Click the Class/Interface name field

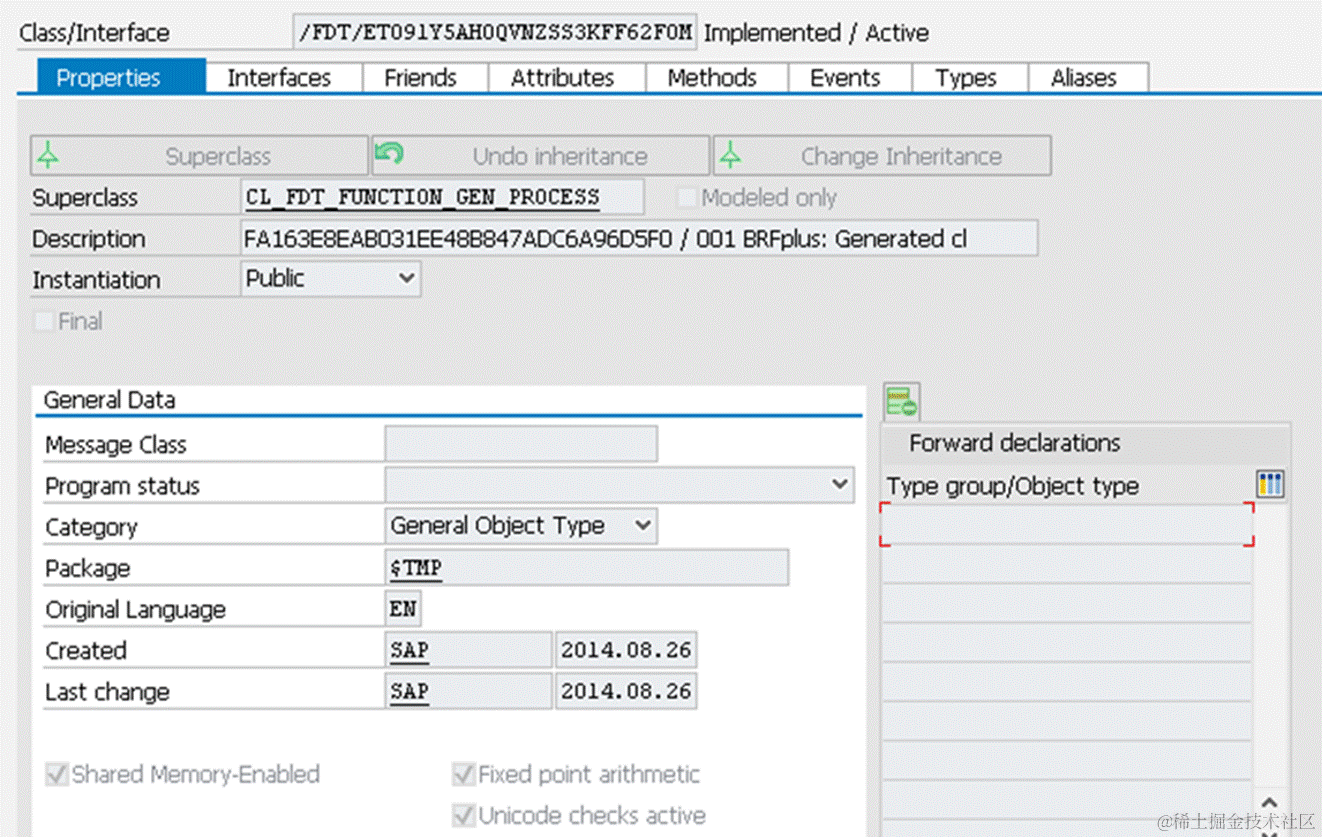point(496,32)
